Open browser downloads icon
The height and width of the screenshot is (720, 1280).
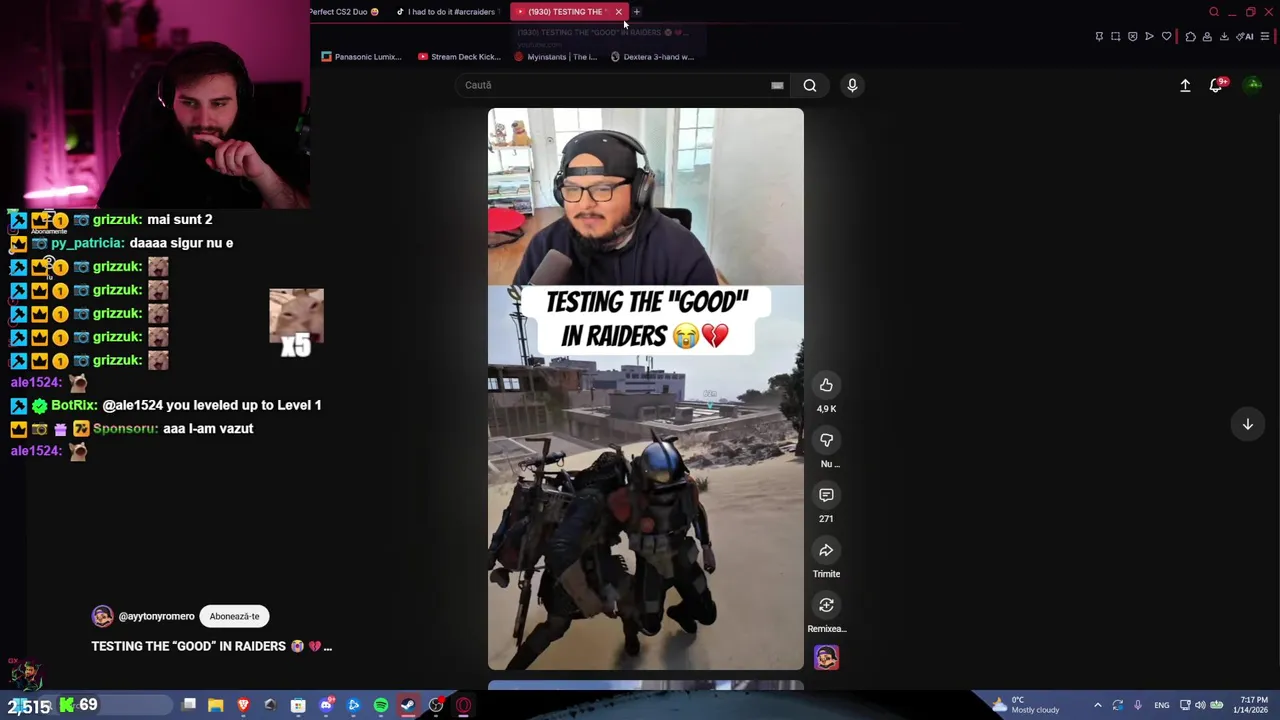tap(1224, 36)
